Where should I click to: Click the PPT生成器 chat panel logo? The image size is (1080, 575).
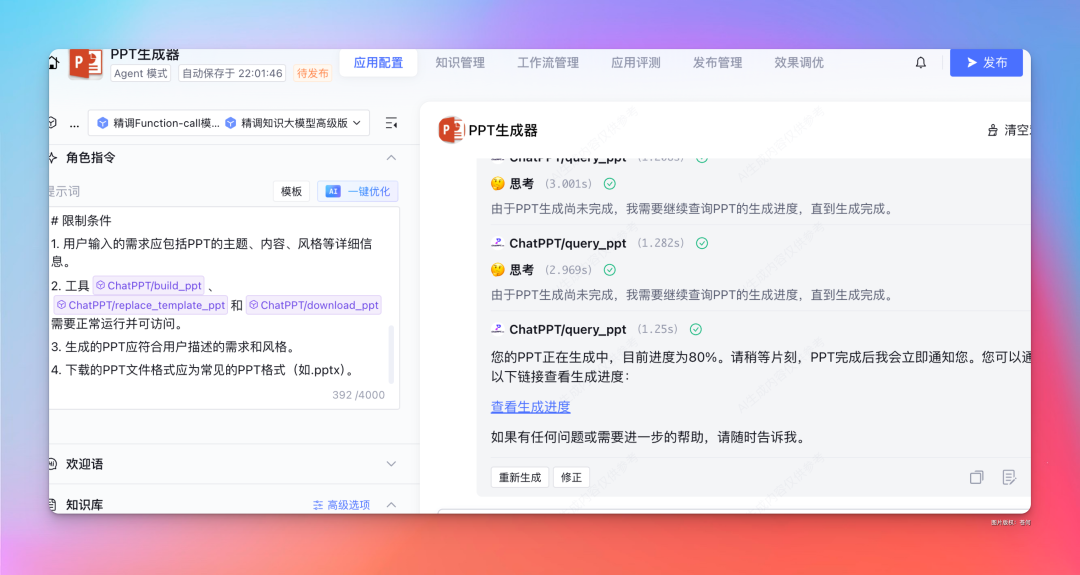[451, 130]
